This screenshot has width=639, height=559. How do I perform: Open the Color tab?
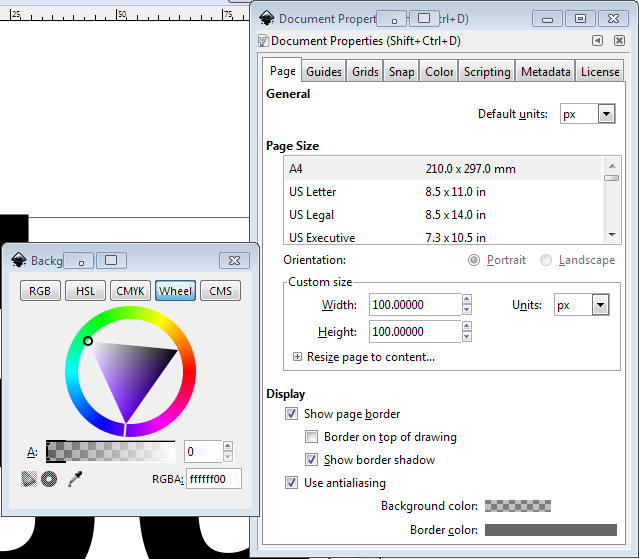(x=439, y=72)
